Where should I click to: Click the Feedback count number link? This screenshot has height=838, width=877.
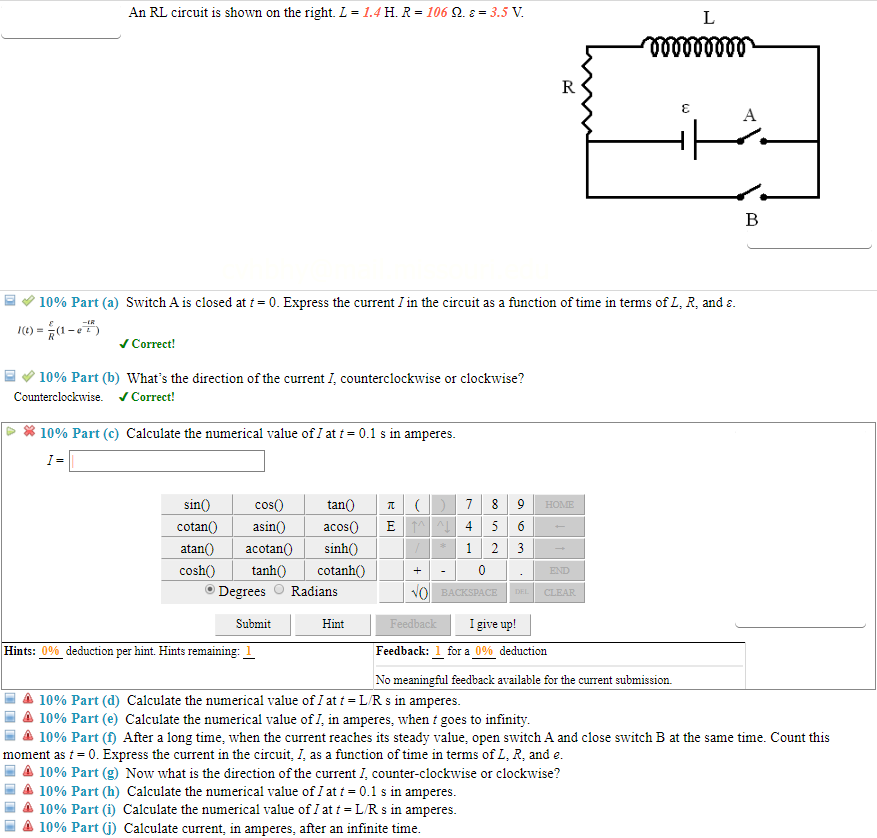pos(438,651)
